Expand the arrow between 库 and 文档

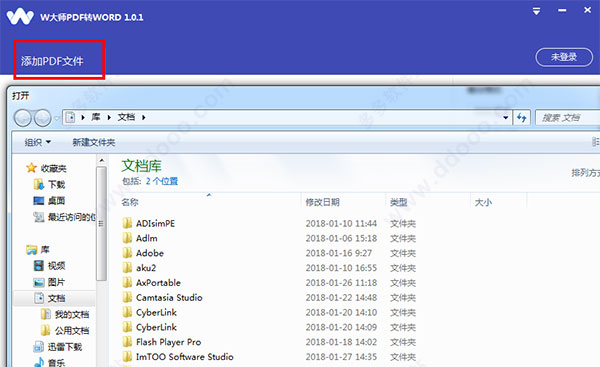click(109, 117)
